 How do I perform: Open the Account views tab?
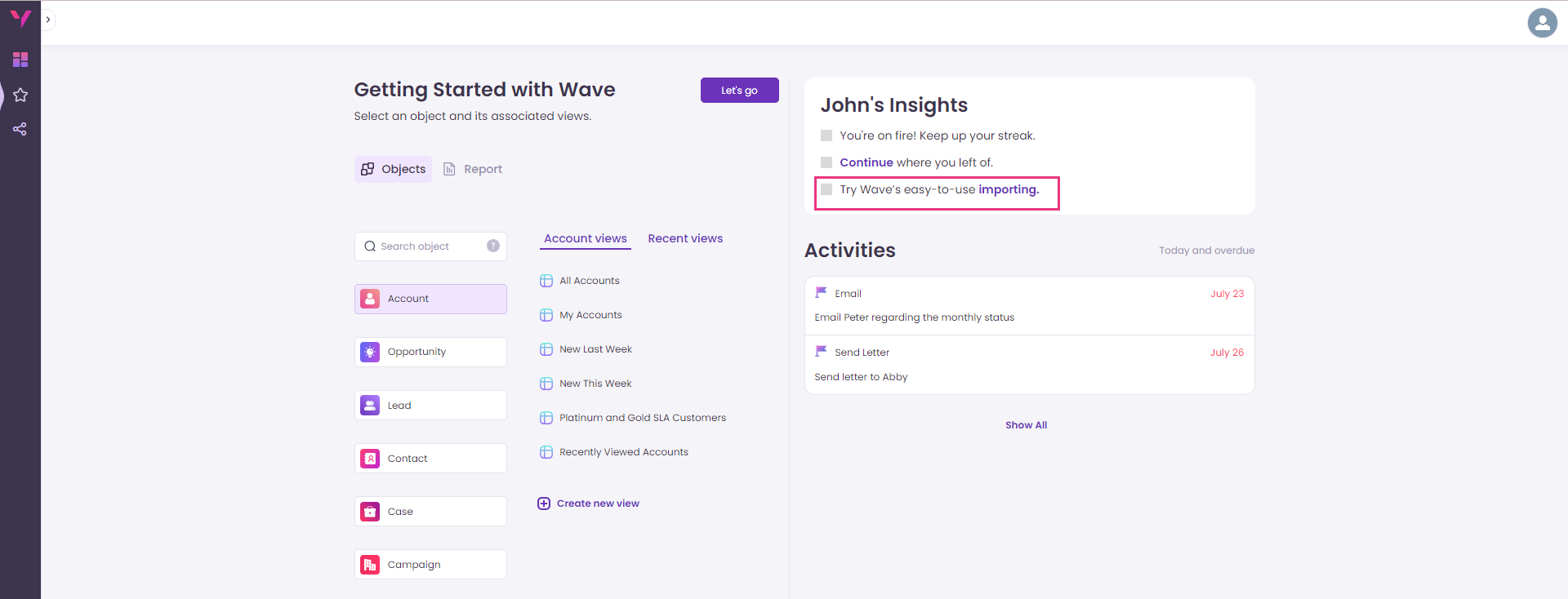[x=586, y=239]
